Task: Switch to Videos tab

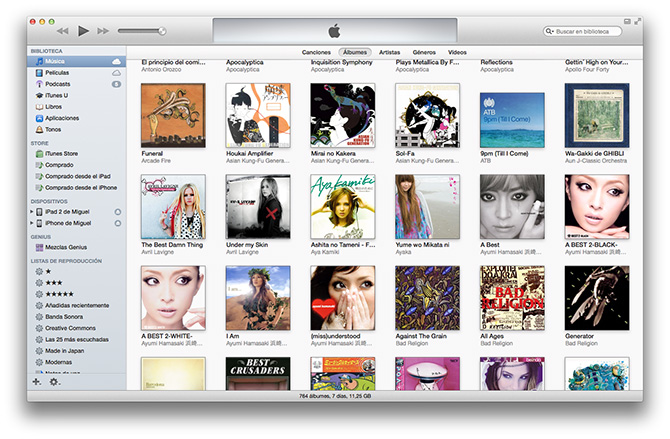Action: point(457,52)
